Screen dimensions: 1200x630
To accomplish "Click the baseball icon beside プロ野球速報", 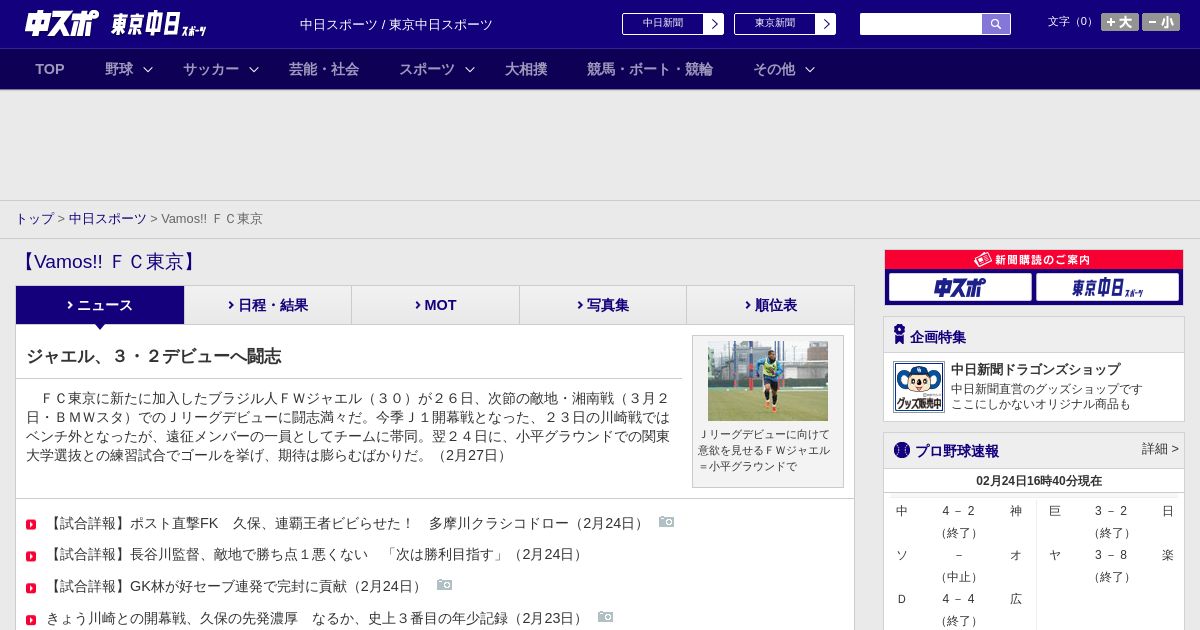I will [x=902, y=450].
